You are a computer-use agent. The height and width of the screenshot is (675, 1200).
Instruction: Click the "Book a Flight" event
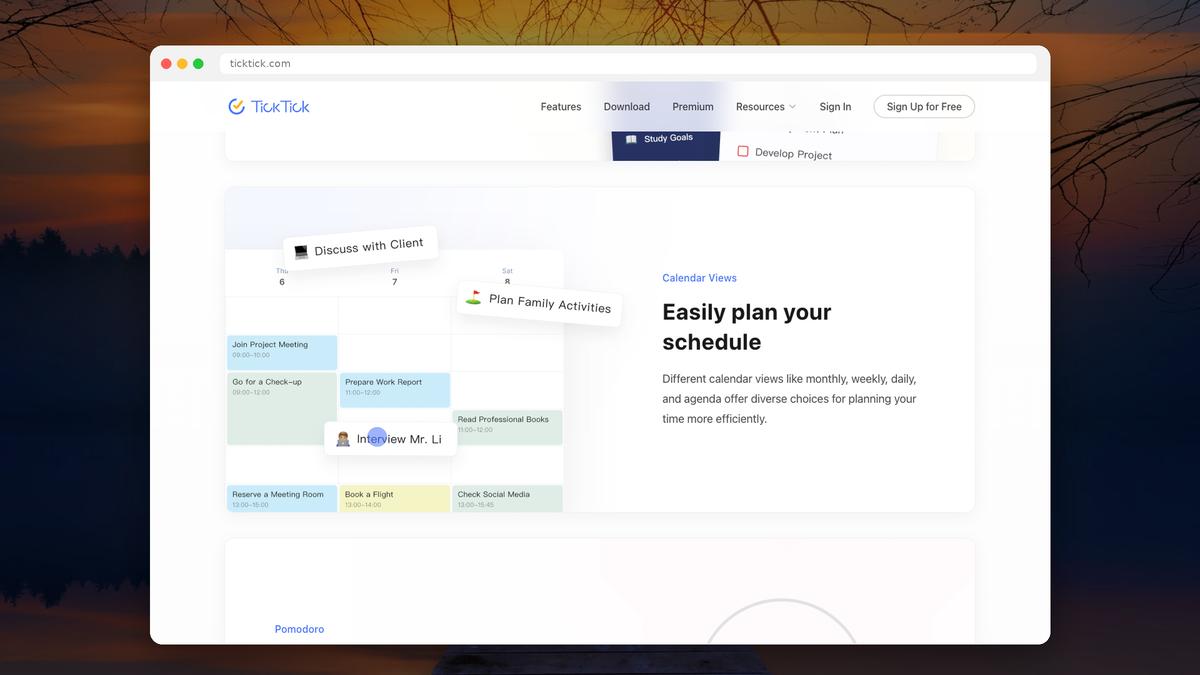pyautogui.click(x=394, y=498)
